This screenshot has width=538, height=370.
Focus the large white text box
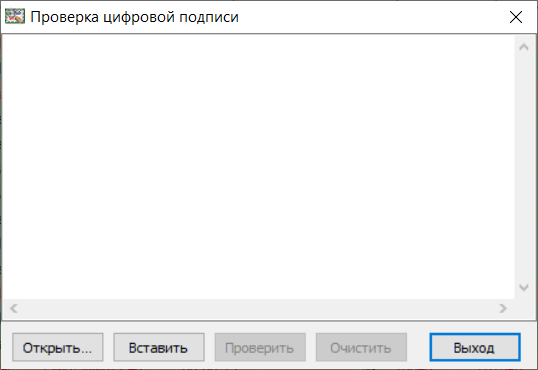point(258,167)
